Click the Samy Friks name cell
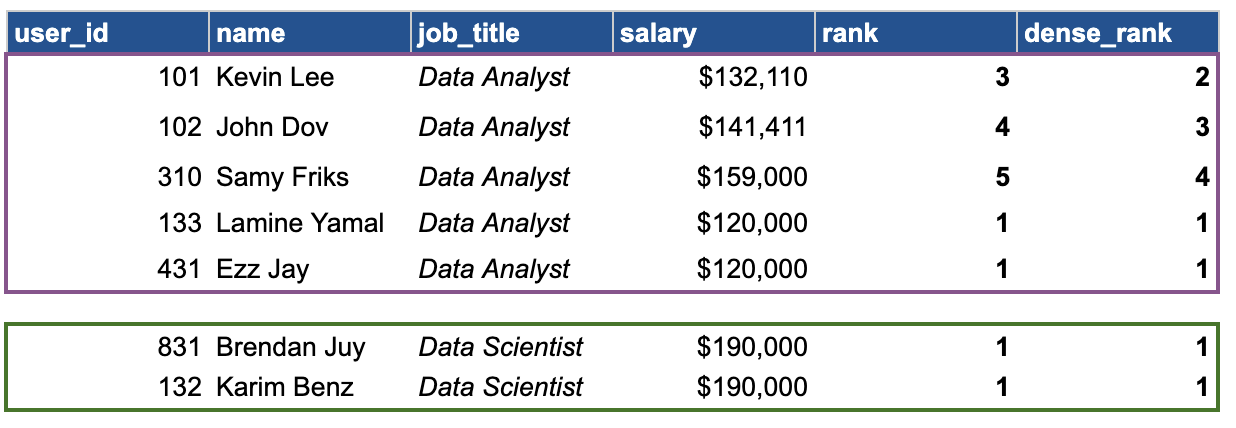Screen dimensions: 1236x428 tap(310, 177)
